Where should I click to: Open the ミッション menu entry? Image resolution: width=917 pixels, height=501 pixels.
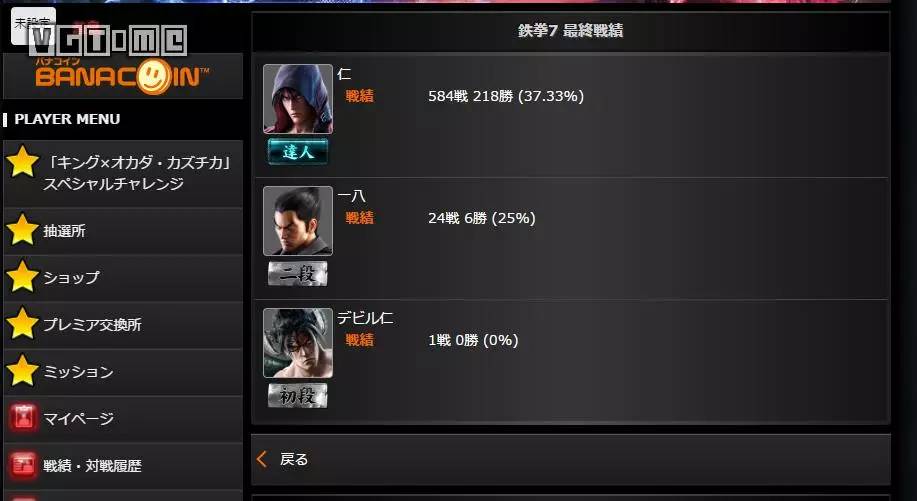pyautogui.click(x=123, y=372)
